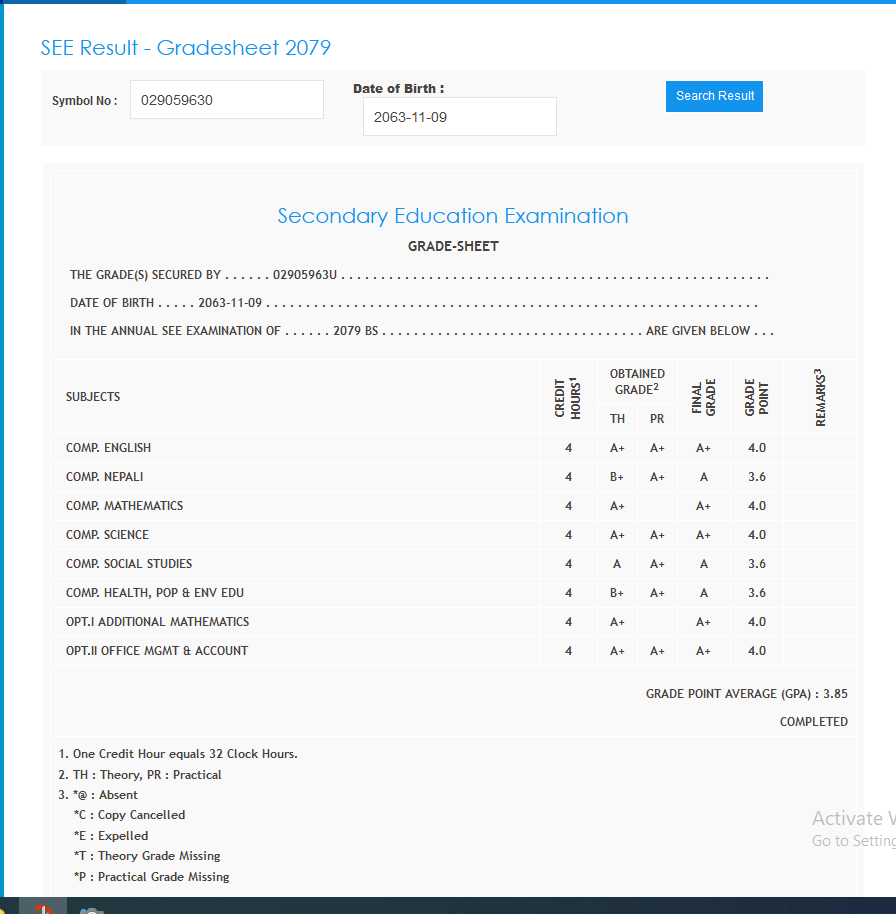896x914 pixels.
Task: Click the COMP. SOCIAL STUDIES subject name
Action: (x=129, y=564)
